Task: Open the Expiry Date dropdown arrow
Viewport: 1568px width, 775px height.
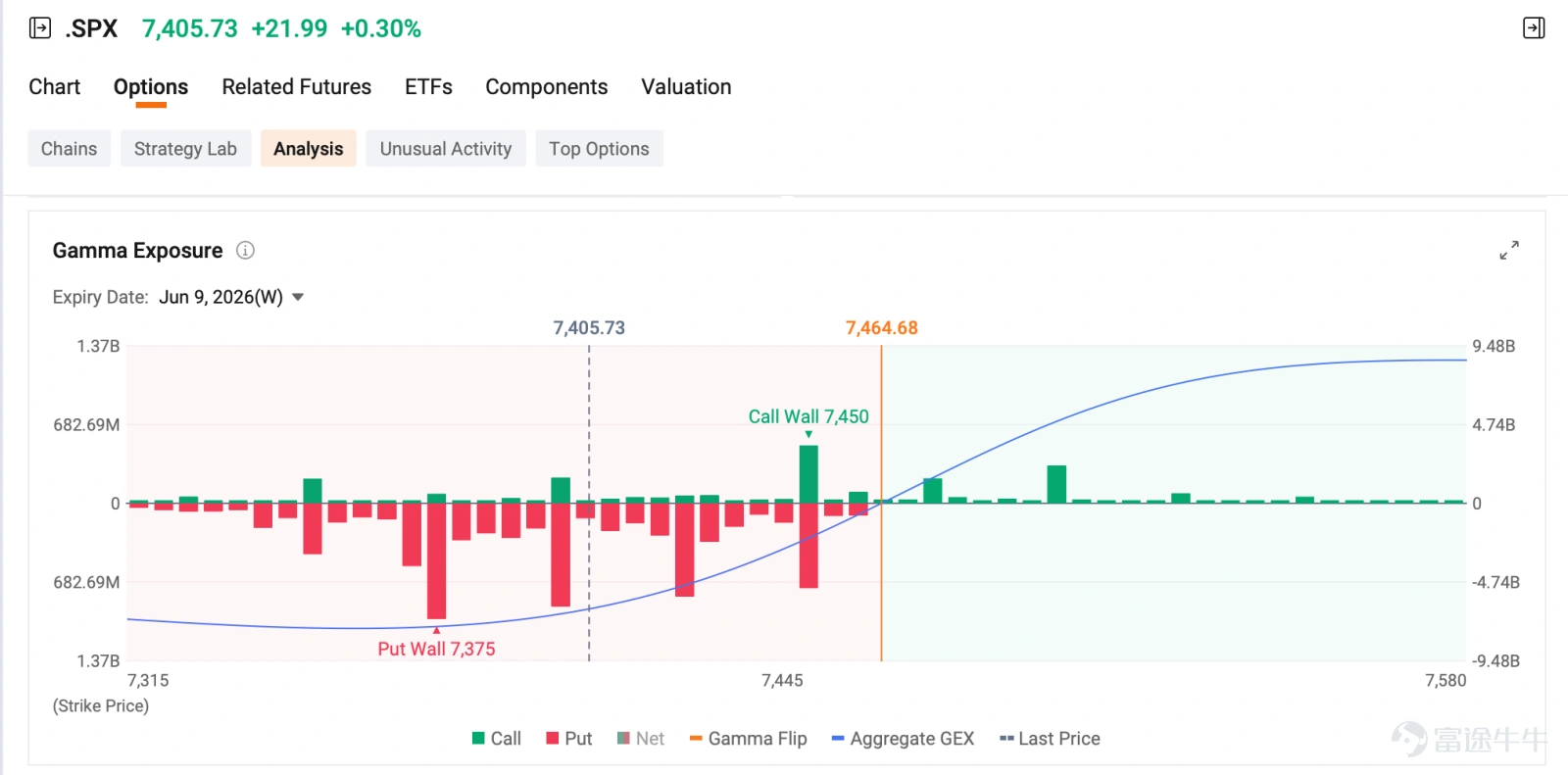Action: point(298,297)
